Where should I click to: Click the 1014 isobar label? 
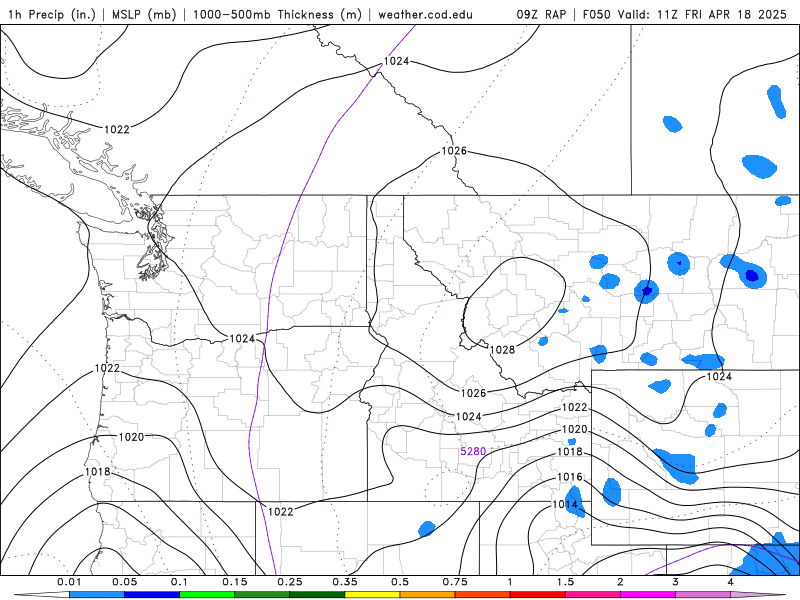tap(565, 505)
